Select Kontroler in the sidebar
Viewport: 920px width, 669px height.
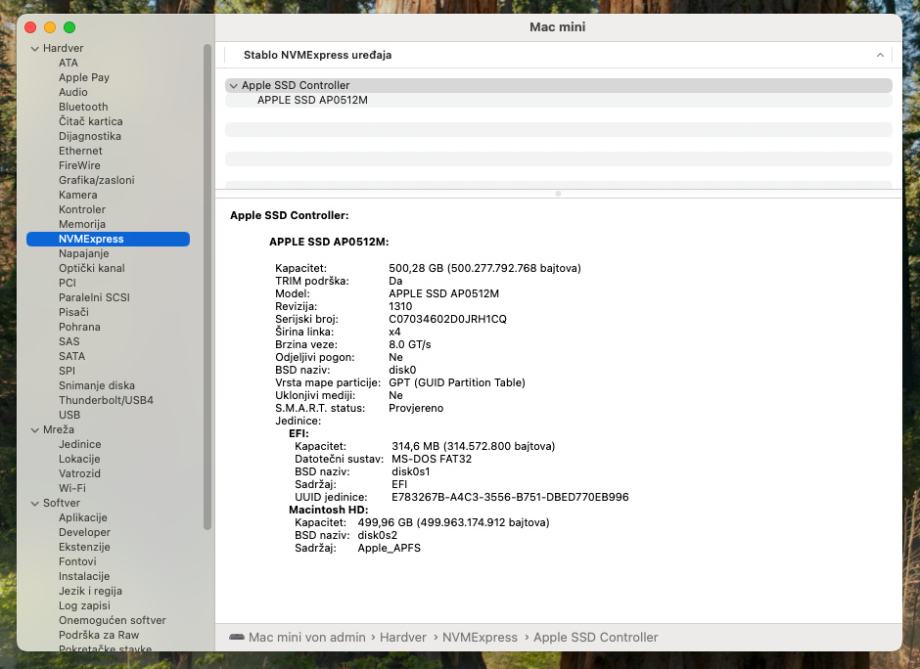pyautogui.click(x=82, y=210)
